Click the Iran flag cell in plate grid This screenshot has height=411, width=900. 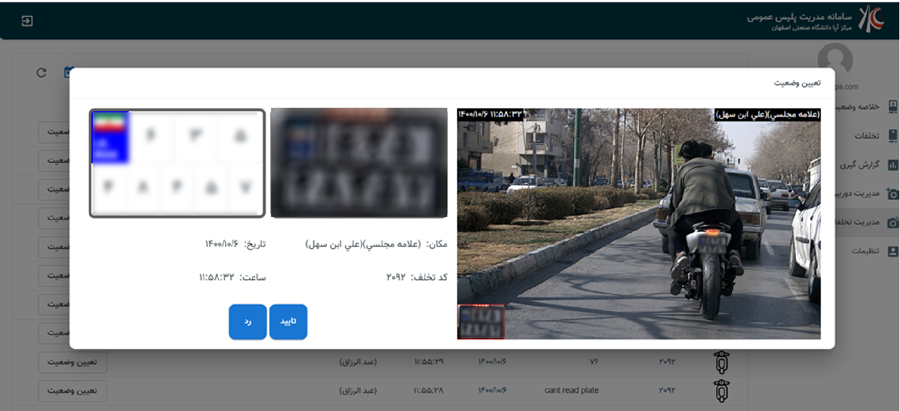pyautogui.click(x=110, y=137)
